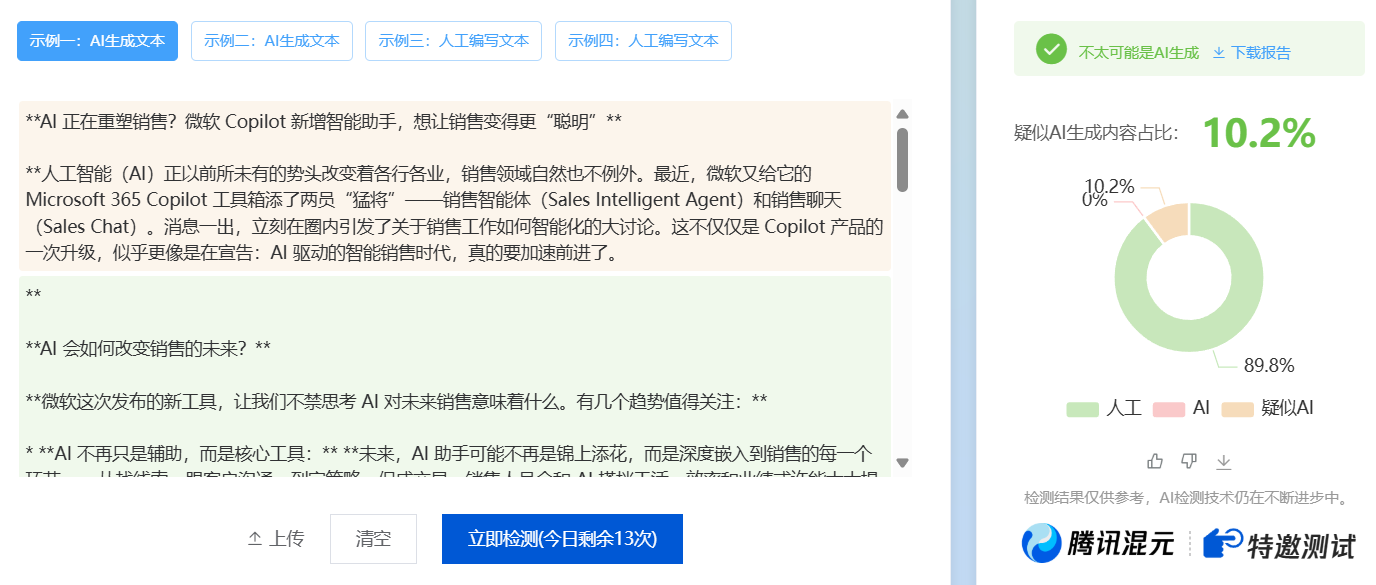Image resolution: width=1376 pixels, height=585 pixels.
Task: Click the paragraph mentioning Sales Intelligent Agent
Action: pyautogui.click(x=455, y=213)
